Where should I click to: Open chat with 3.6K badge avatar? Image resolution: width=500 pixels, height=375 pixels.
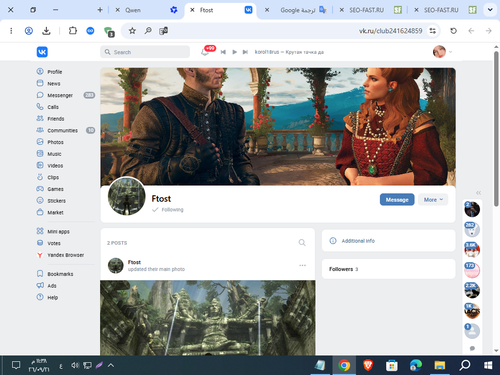[472, 250]
